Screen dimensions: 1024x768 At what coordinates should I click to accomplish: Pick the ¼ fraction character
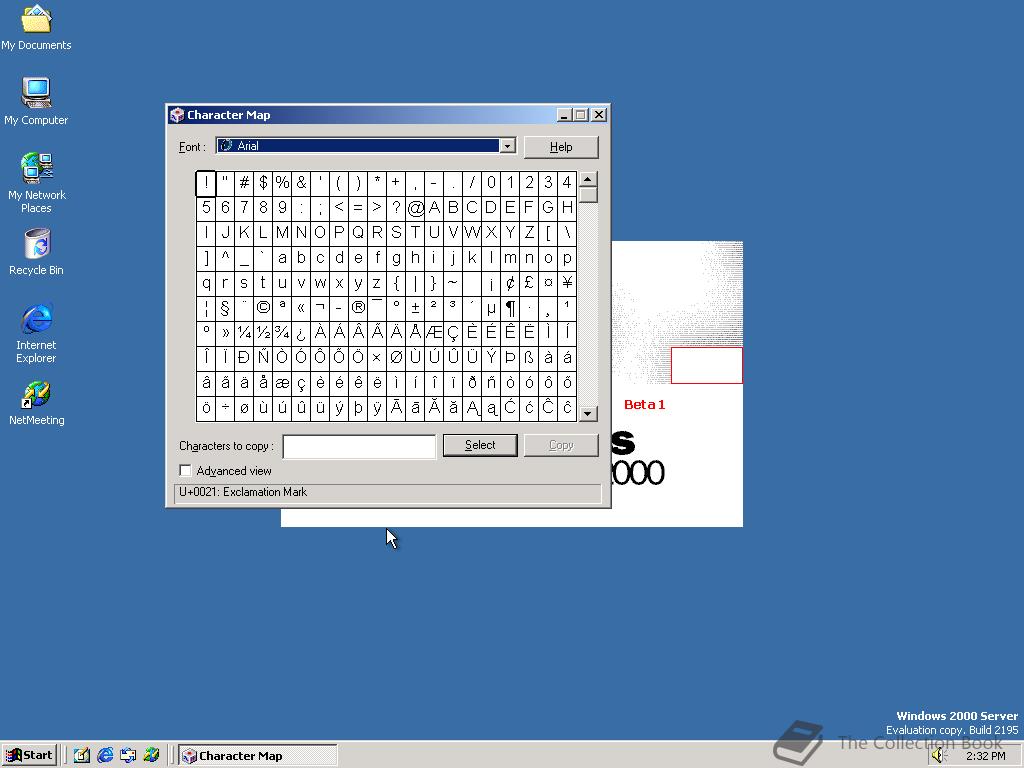tap(244, 333)
